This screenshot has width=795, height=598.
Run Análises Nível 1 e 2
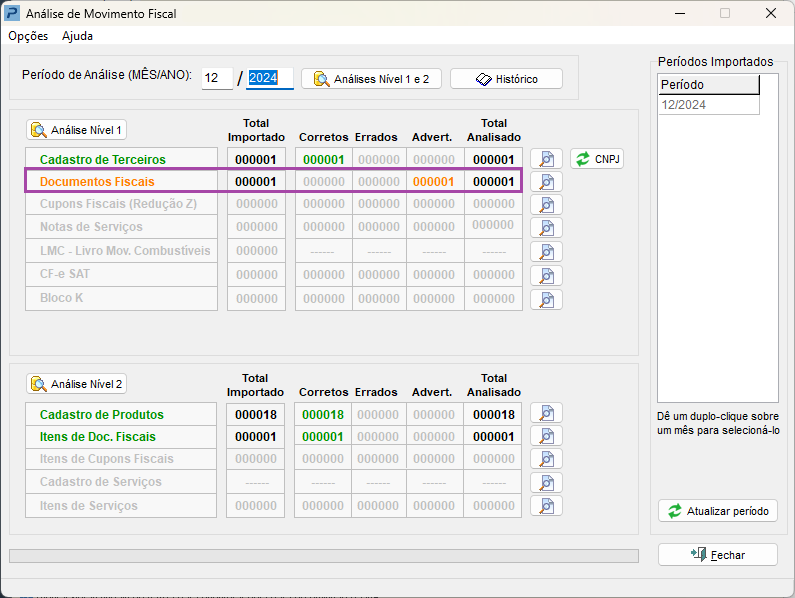(x=371, y=79)
